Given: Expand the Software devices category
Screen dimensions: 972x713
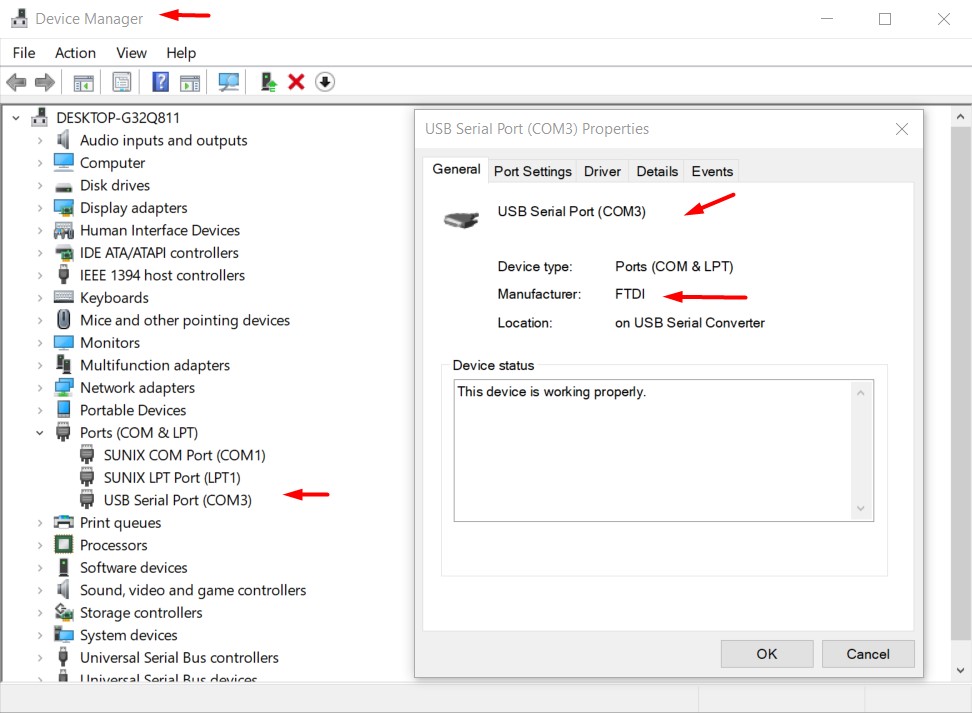Looking at the screenshot, I should point(40,568).
